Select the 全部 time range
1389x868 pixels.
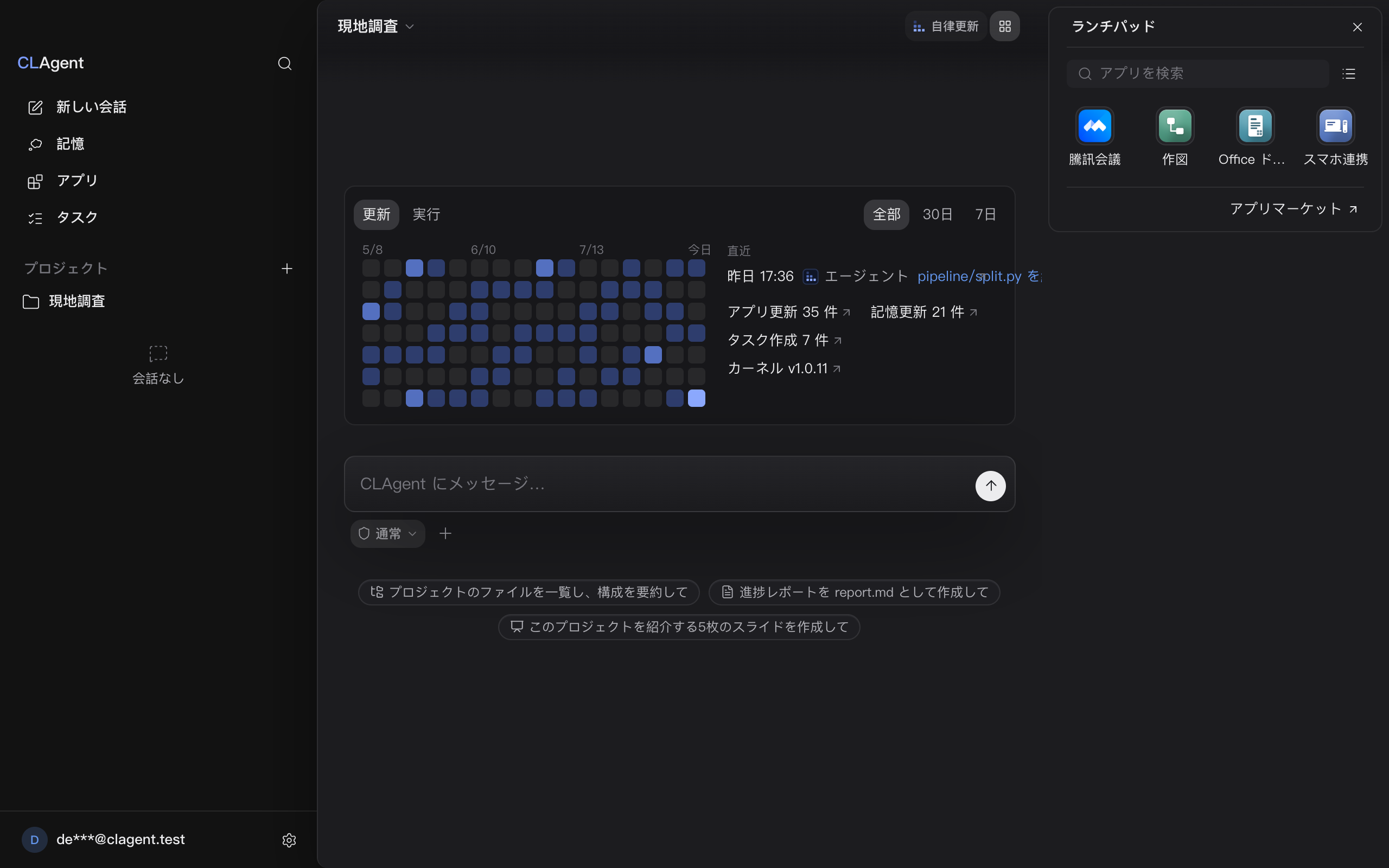point(886,215)
